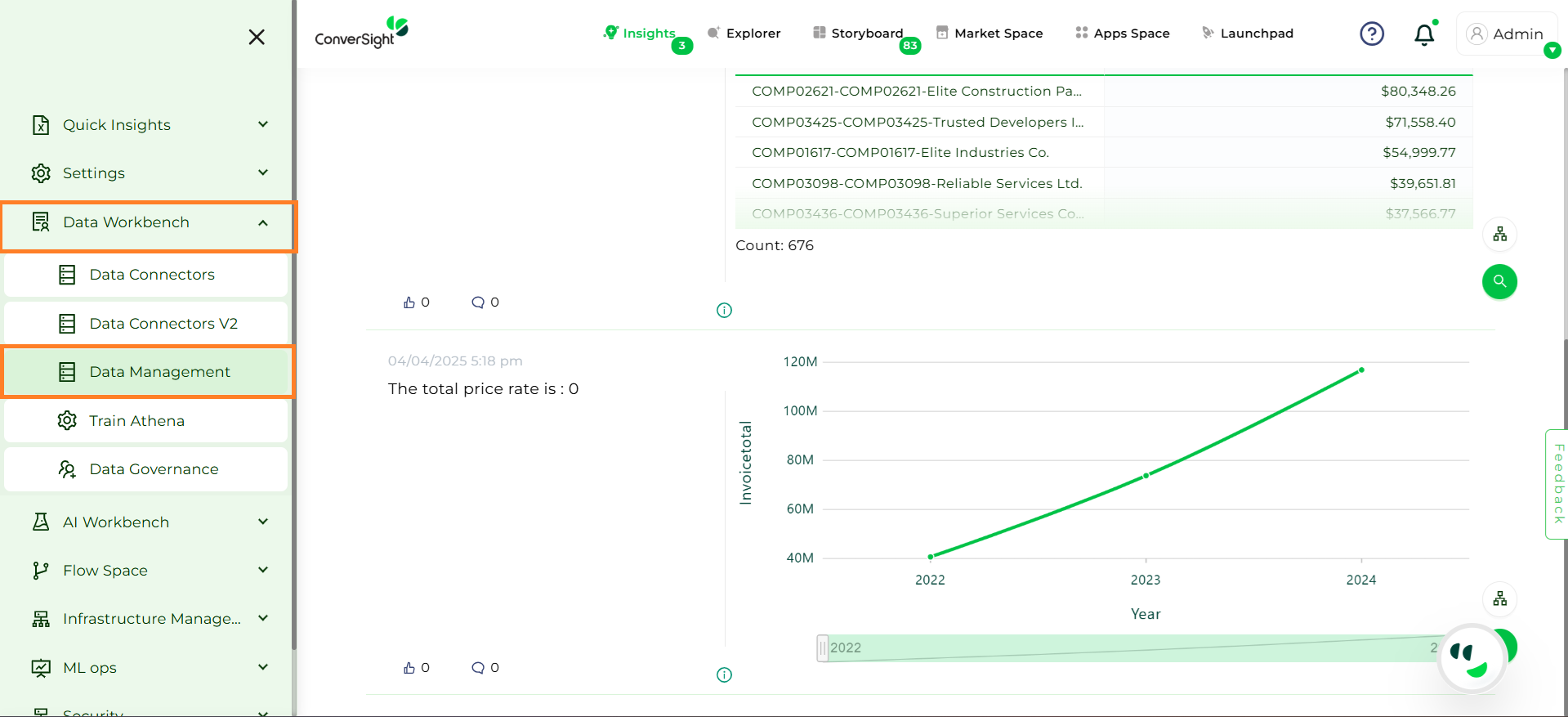Open hierarchy icon next to the company table

click(1499, 235)
